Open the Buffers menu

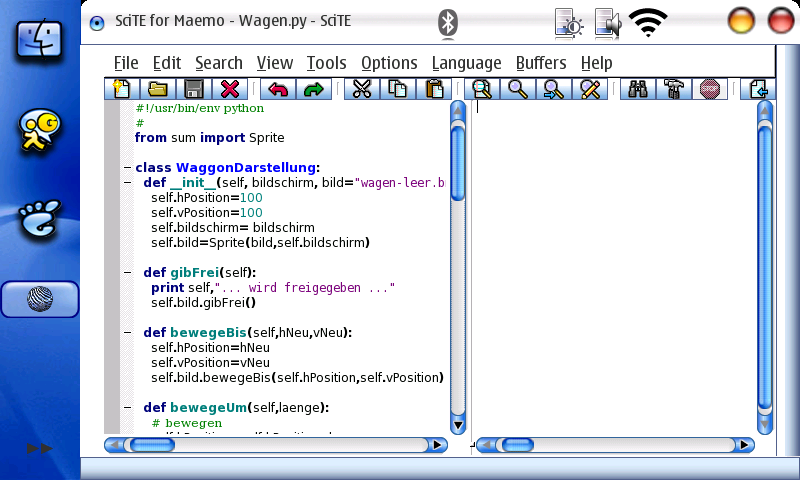click(540, 63)
